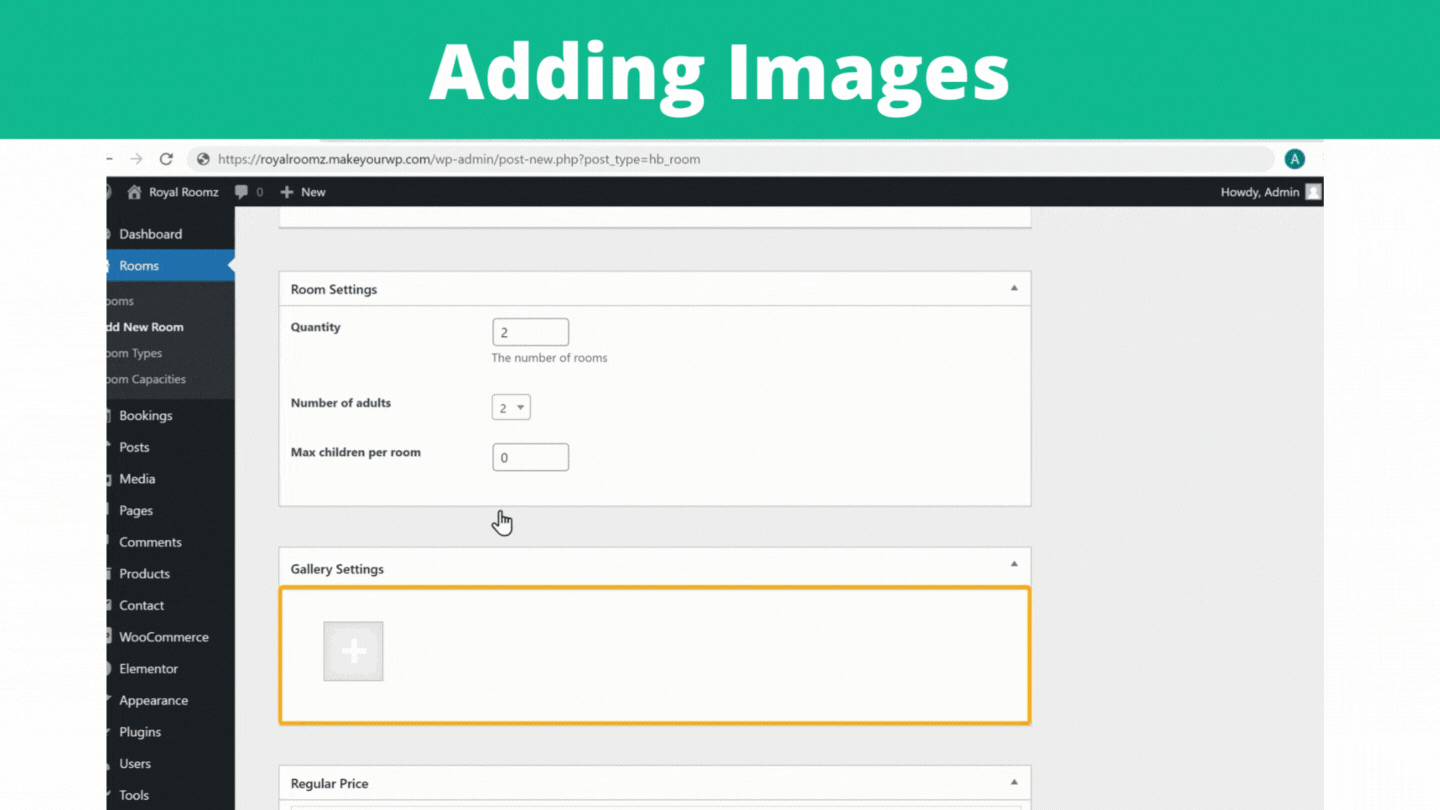1440x810 pixels.
Task: Click the plus New icon in admin bar
Action: [287, 192]
